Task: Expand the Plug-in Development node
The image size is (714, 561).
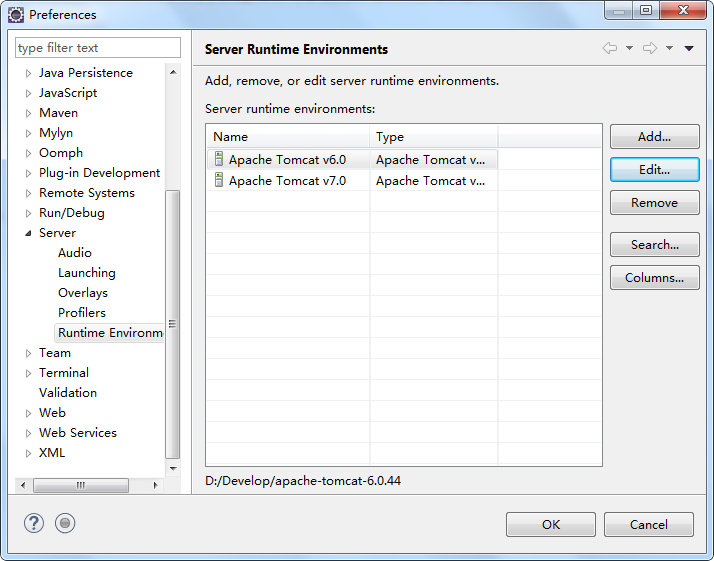Action: pyautogui.click(x=28, y=173)
